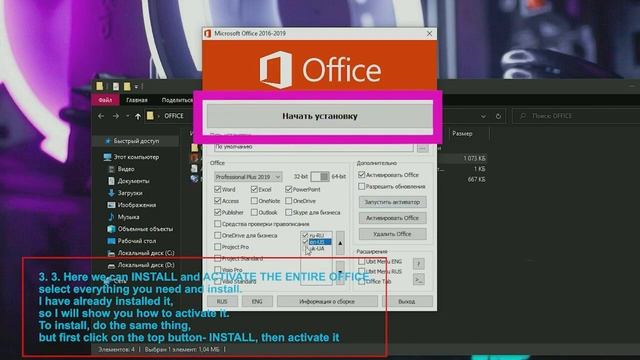Image resolution: width=640 pixels, height=360 pixels.
Task: Click the folder icon in the Explorer address bar
Action: point(150,116)
